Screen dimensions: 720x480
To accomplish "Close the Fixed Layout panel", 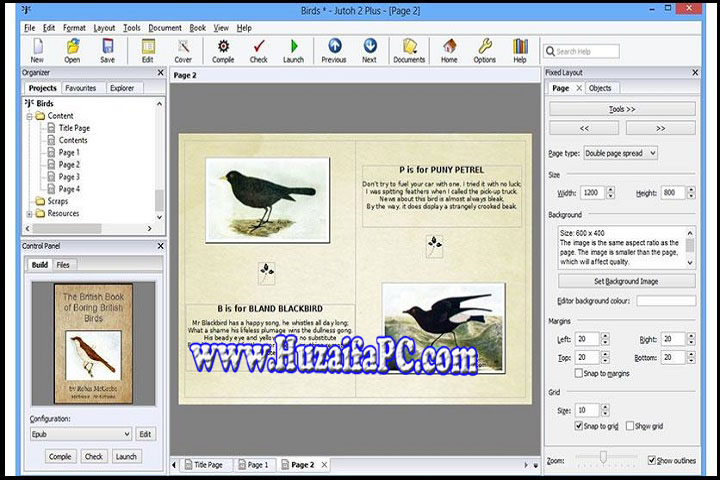I will coord(695,73).
